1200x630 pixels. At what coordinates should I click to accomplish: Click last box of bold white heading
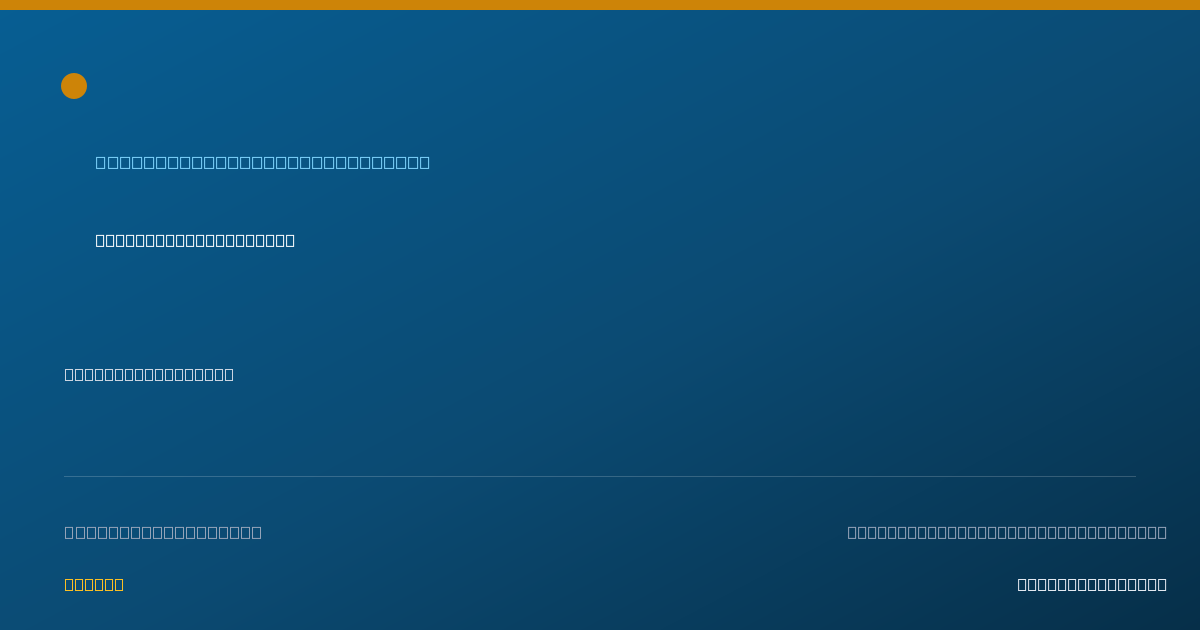pyautogui.click(x=289, y=240)
